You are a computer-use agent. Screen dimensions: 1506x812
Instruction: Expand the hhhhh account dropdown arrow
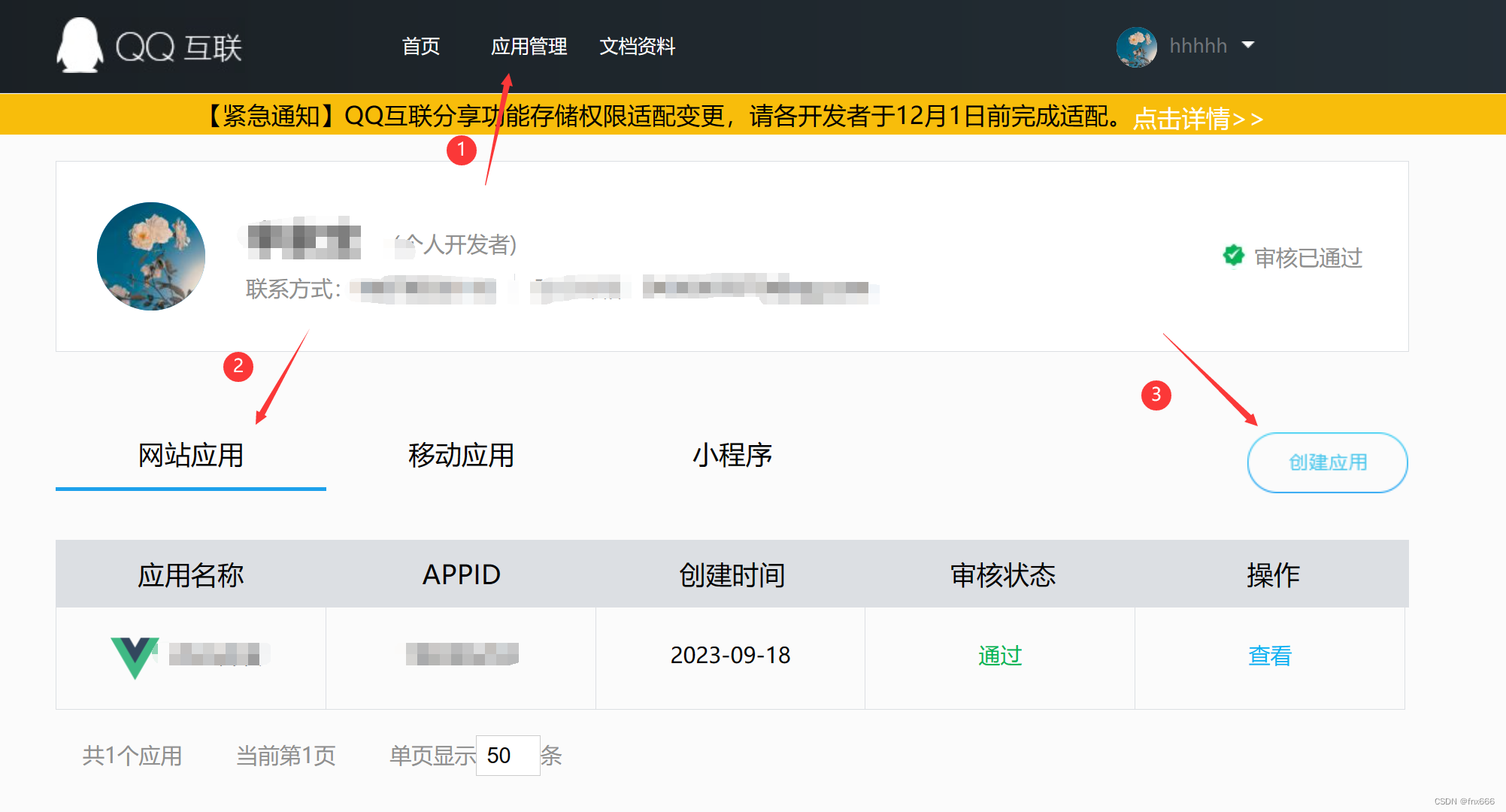tap(1248, 45)
